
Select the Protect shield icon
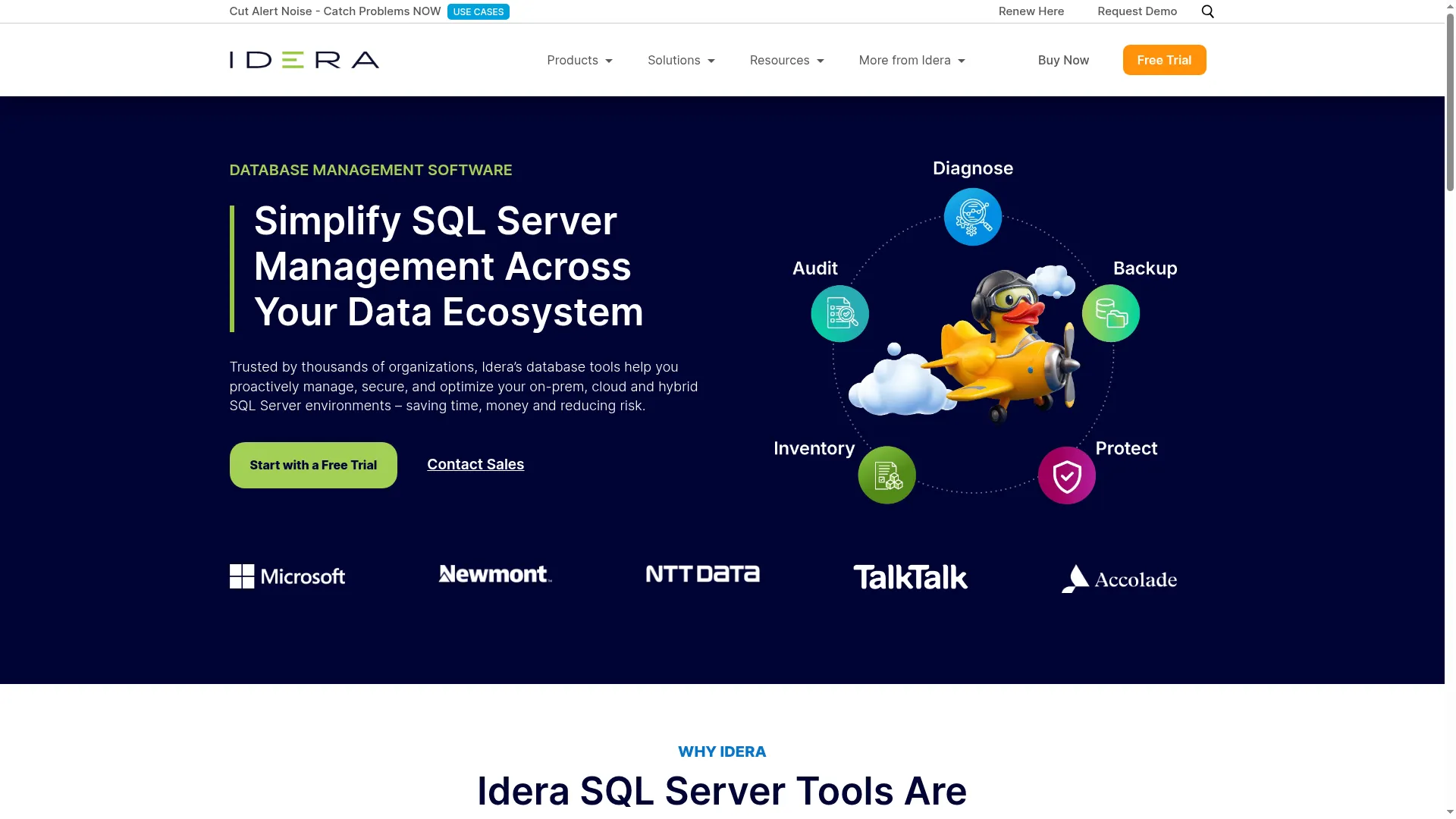(1067, 475)
